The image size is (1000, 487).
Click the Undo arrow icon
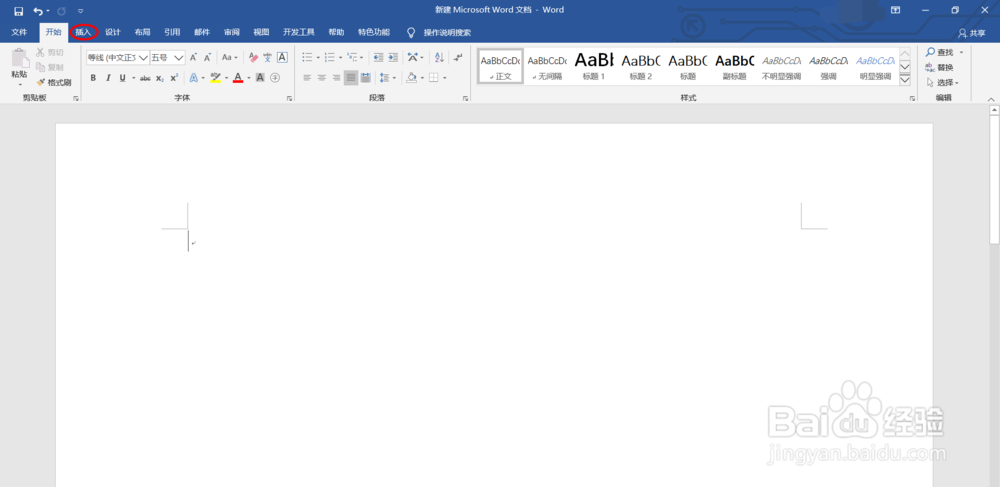pyautogui.click(x=38, y=11)
